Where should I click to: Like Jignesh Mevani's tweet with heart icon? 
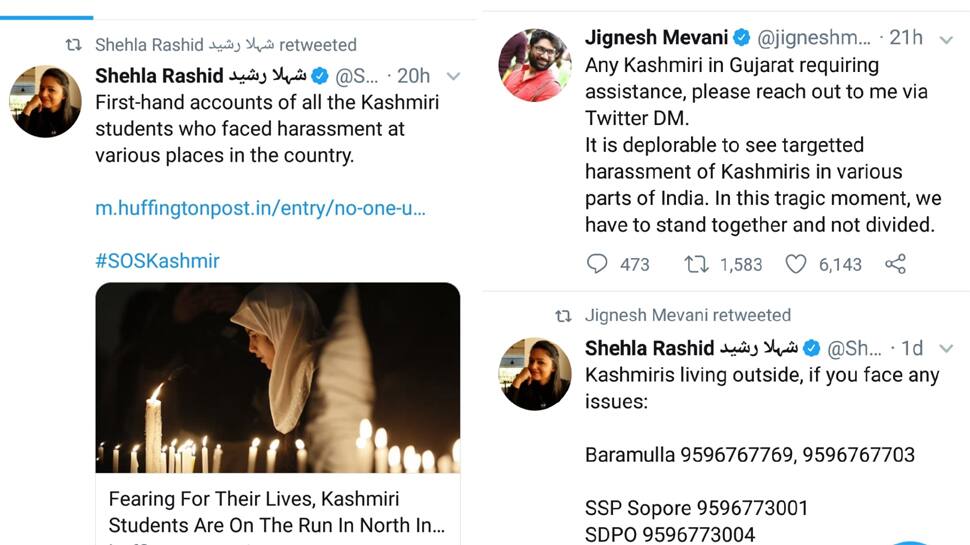(x=796, y=264)
